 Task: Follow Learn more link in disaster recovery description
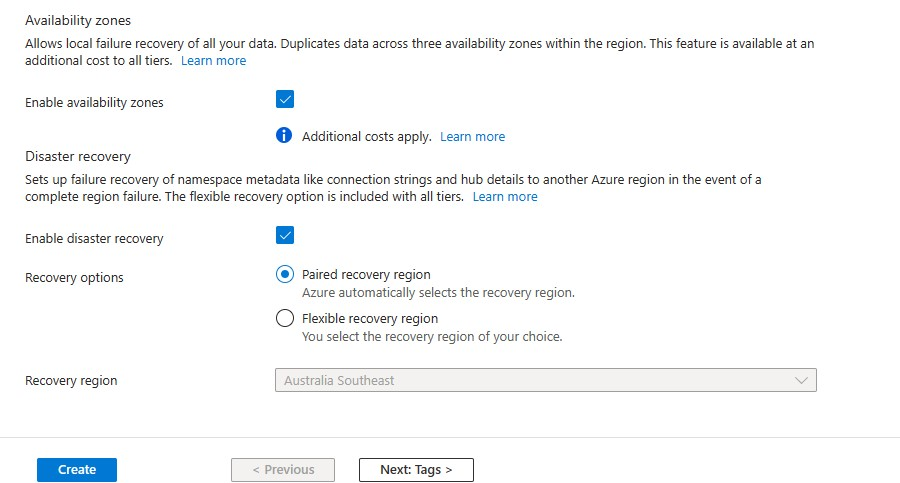tap(505, 197)
